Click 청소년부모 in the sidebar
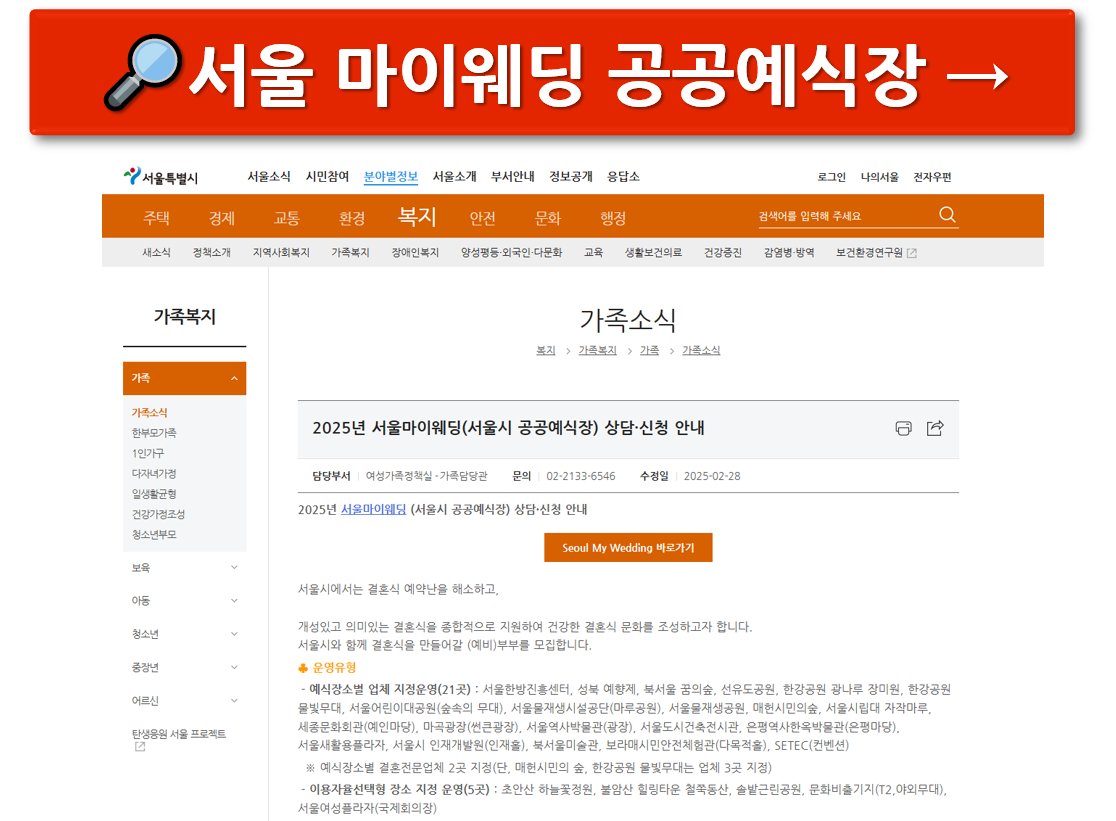1116x821 pixels. point(154,534)
